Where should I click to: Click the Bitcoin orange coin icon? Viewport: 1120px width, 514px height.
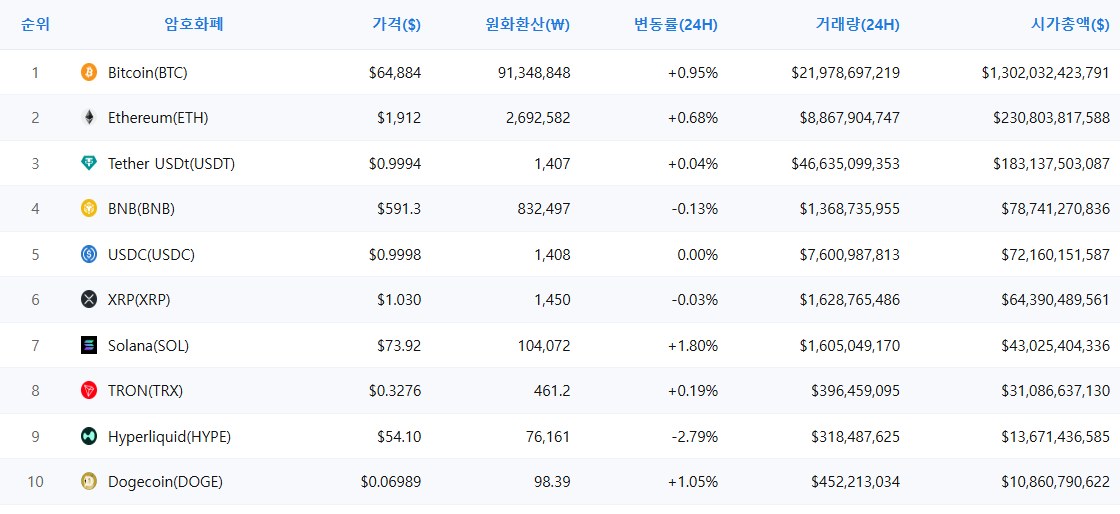point(89,72)
